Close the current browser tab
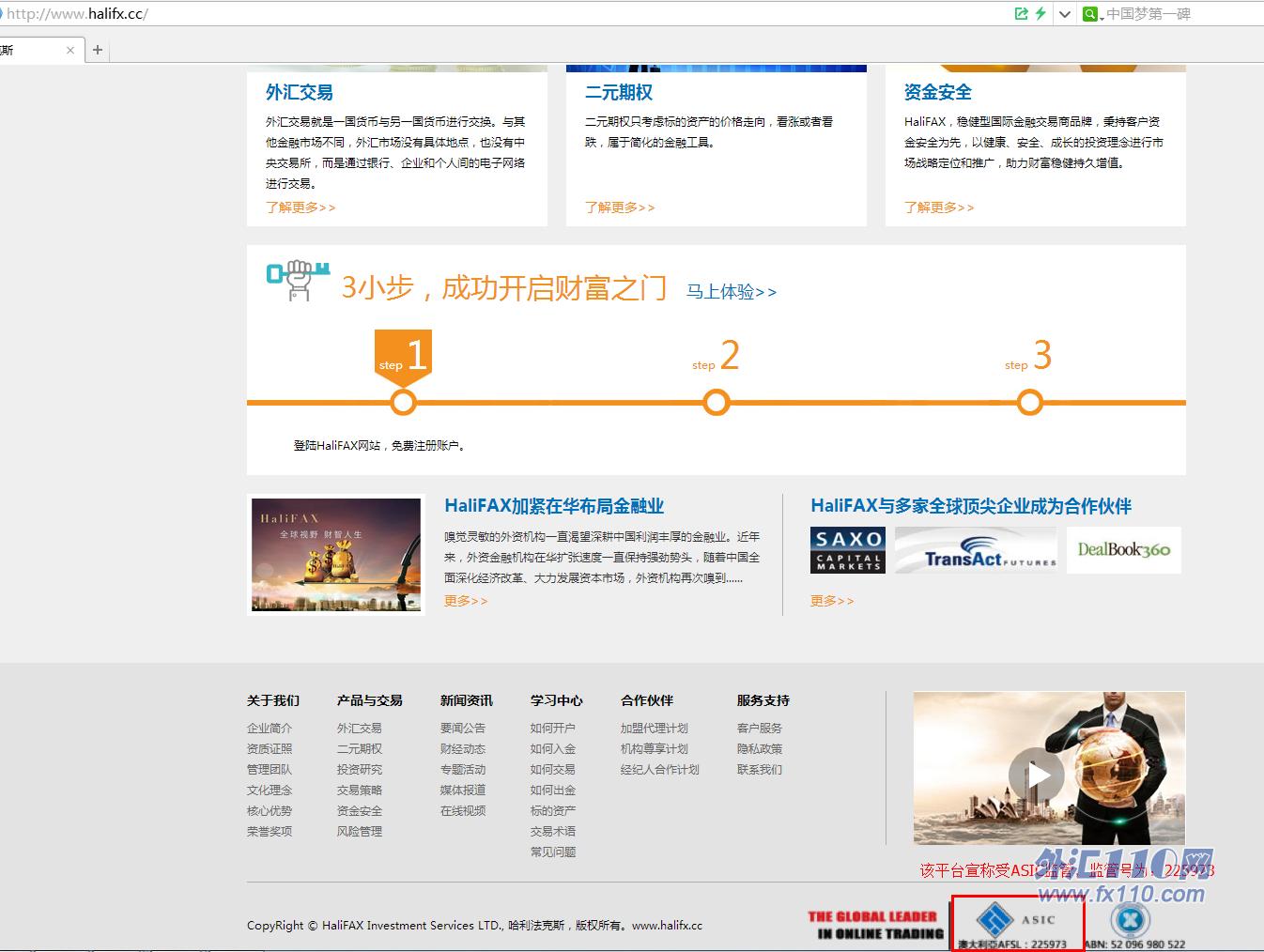1264x952 pixels. point(70,50)
